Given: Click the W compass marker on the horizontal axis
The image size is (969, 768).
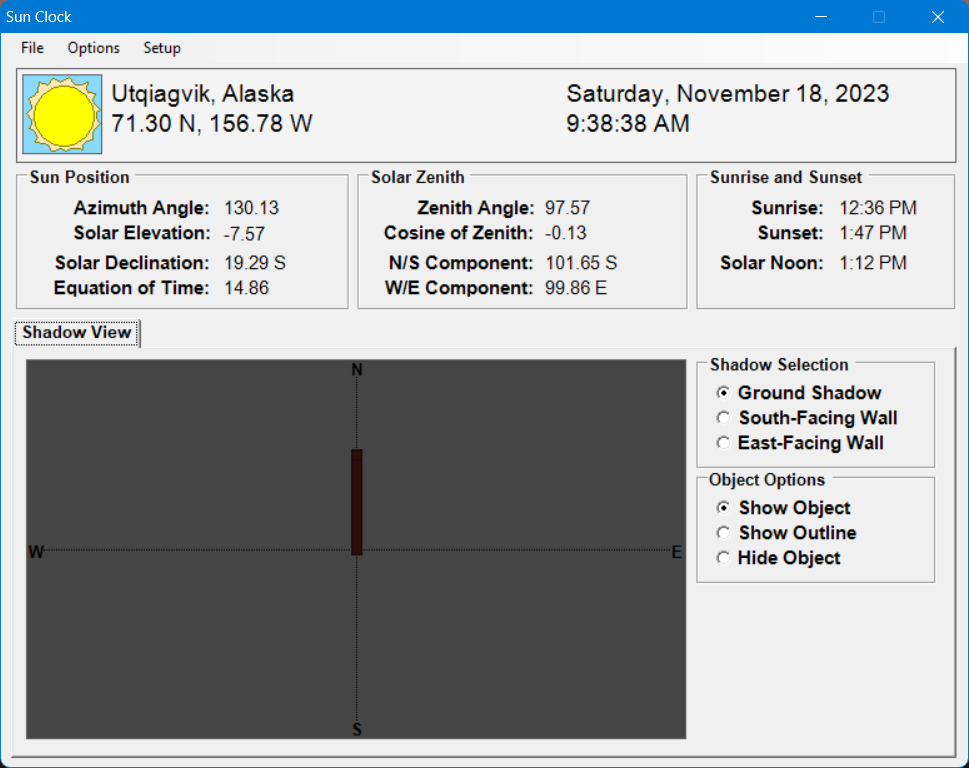Looking at the screenshot, I should coord(36,552).
